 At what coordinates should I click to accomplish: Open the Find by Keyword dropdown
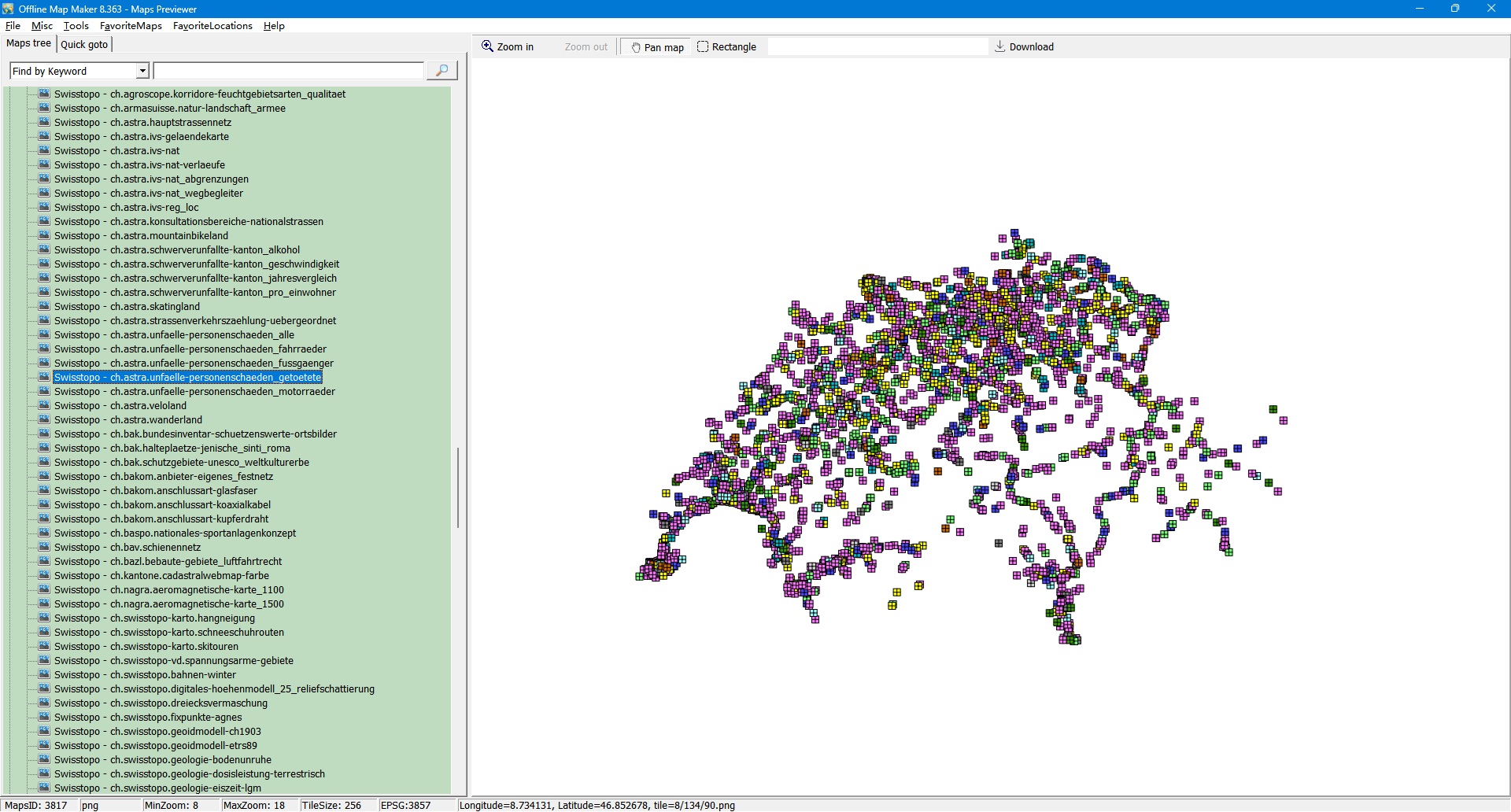[142, 72]
